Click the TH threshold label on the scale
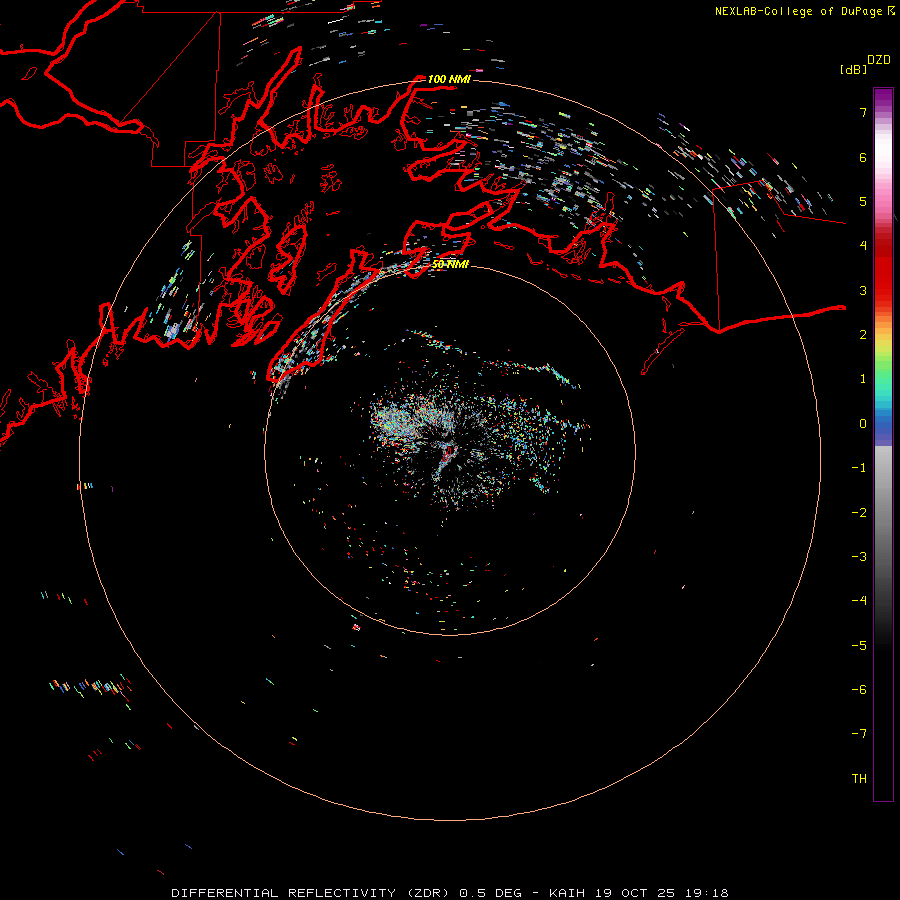The image size is (900, 900). (859, 779)
